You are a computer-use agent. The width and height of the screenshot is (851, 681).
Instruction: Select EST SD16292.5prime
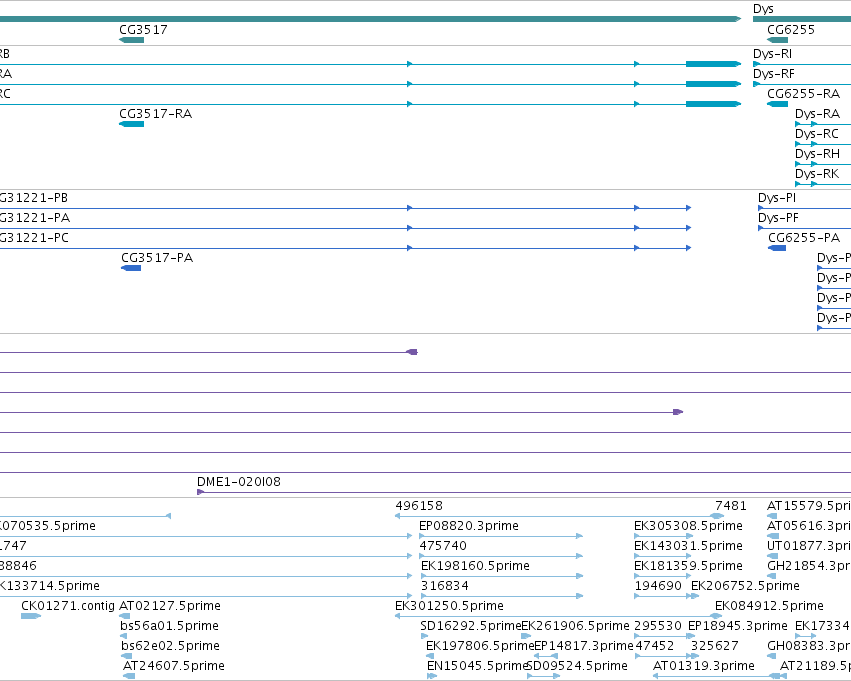click(x=471, y=626)
